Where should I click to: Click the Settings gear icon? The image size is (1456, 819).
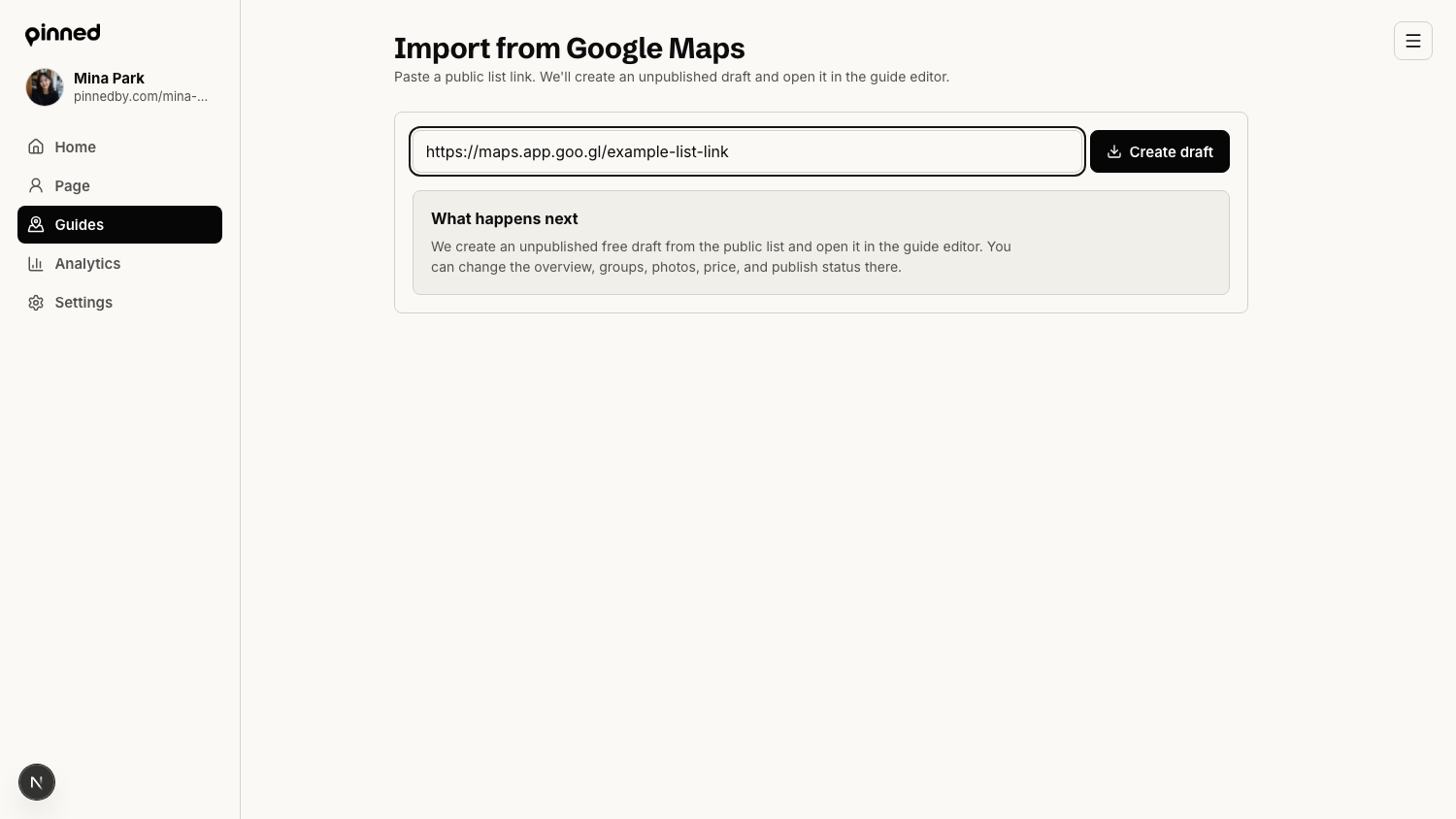point(36,302)
